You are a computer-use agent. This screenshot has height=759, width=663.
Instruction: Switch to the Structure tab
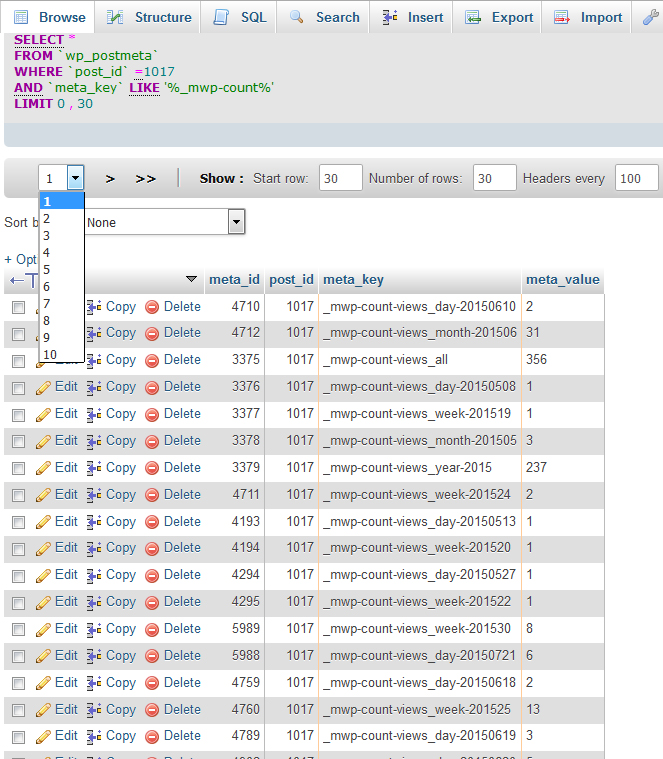click(x=149, y=17)
